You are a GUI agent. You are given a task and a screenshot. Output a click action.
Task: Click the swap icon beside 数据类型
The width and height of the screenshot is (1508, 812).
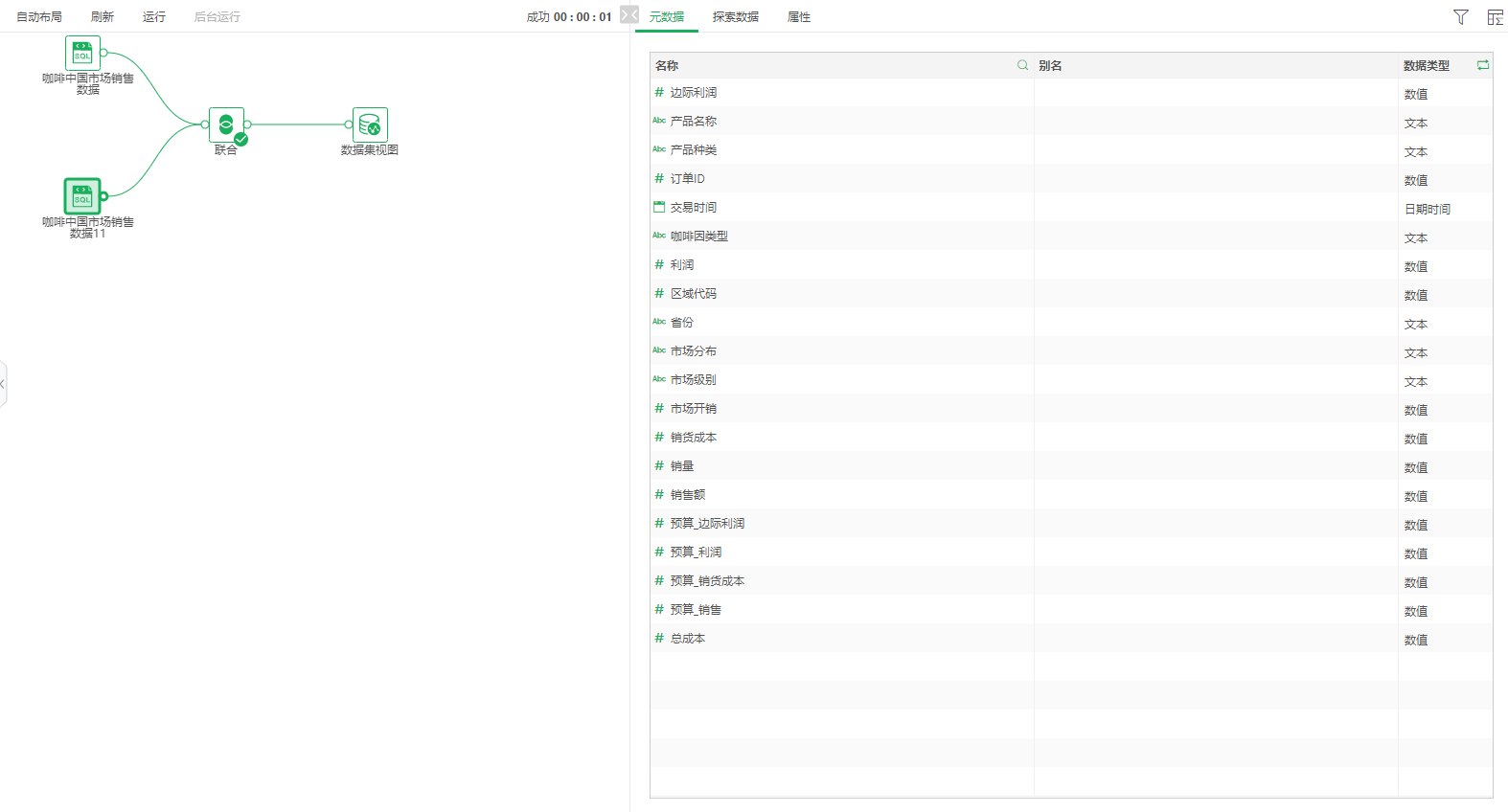[x=1482, y=65]
